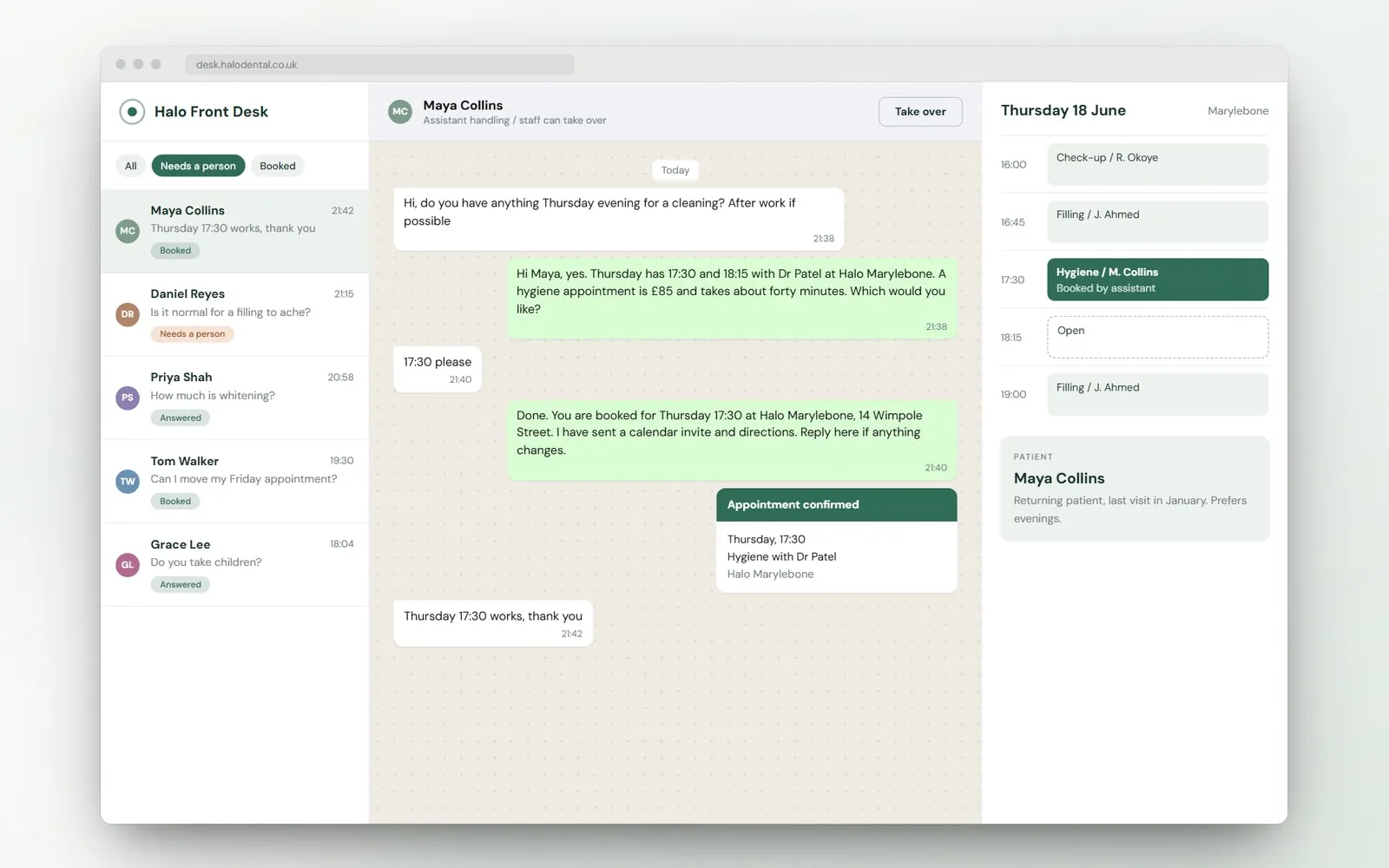Click Needs a person tag under Daniel Reyes
This screenshot has height=868, width=1389.
pos(193,334)
